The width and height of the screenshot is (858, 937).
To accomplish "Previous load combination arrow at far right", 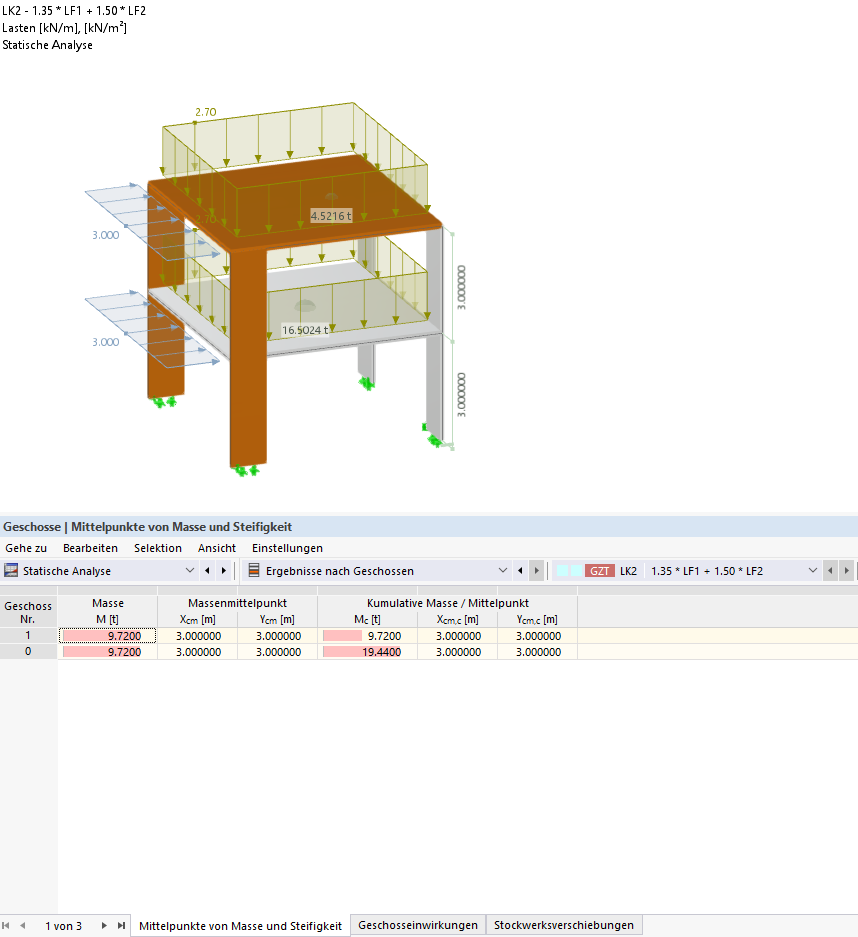I will (830, 571).
